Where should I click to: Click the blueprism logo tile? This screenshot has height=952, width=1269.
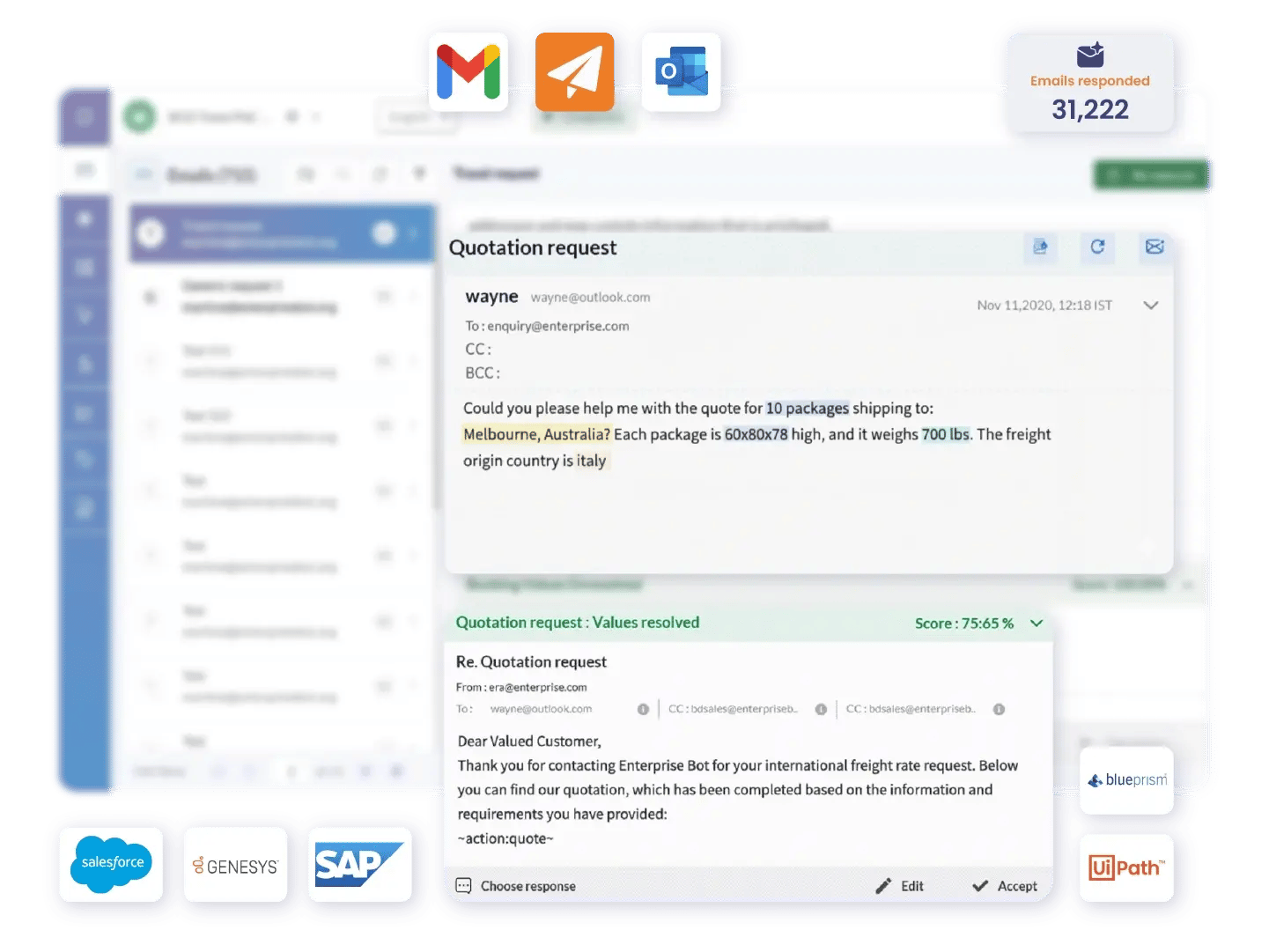tap(1126, 780)
